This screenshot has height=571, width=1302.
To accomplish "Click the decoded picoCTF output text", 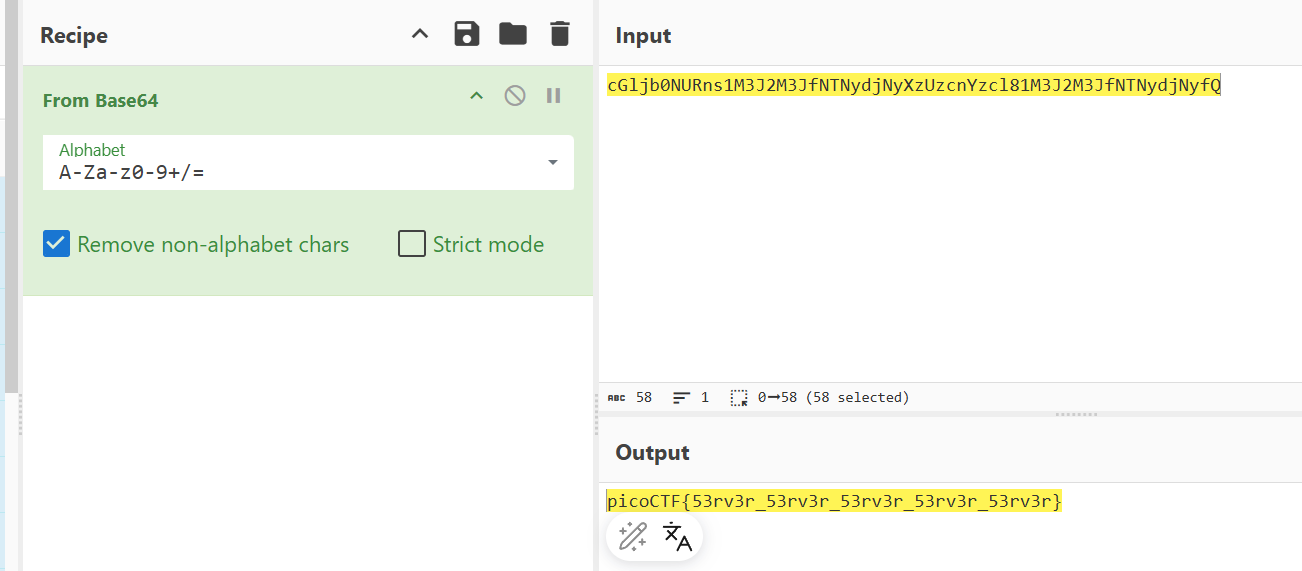I will pyautogui.click(x=834, y=501).
